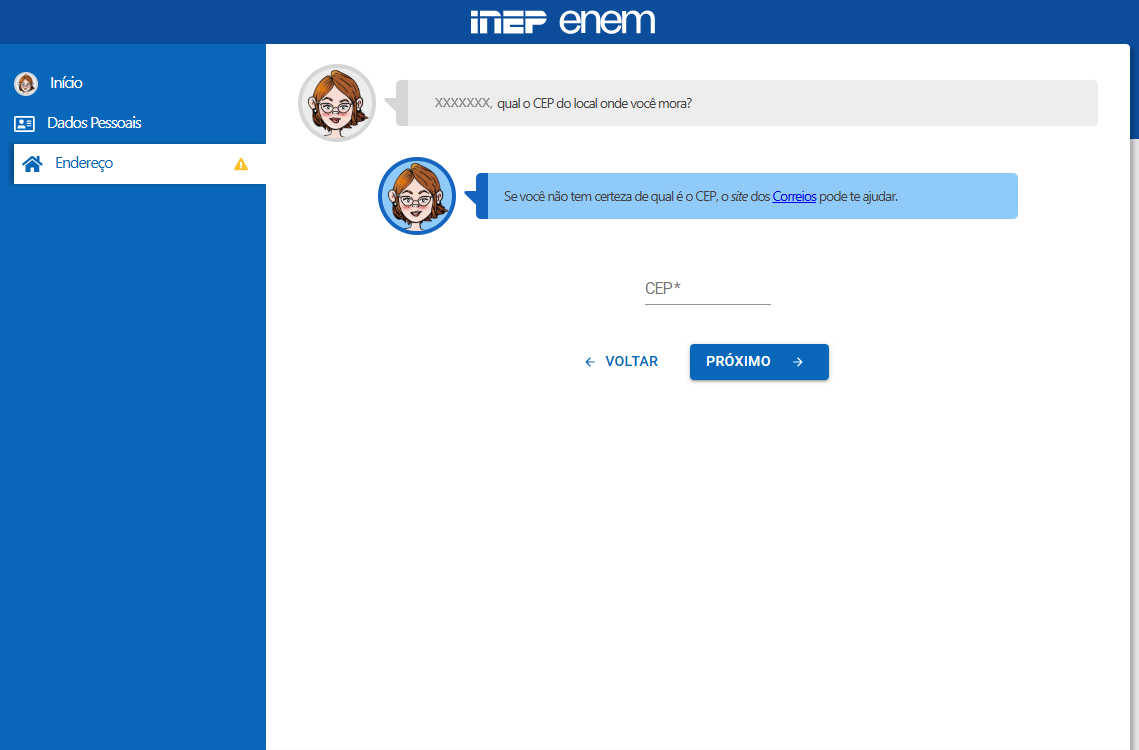
Task: Click the blue-bordered avatar next to Correios tip
Action: [417, 196]
